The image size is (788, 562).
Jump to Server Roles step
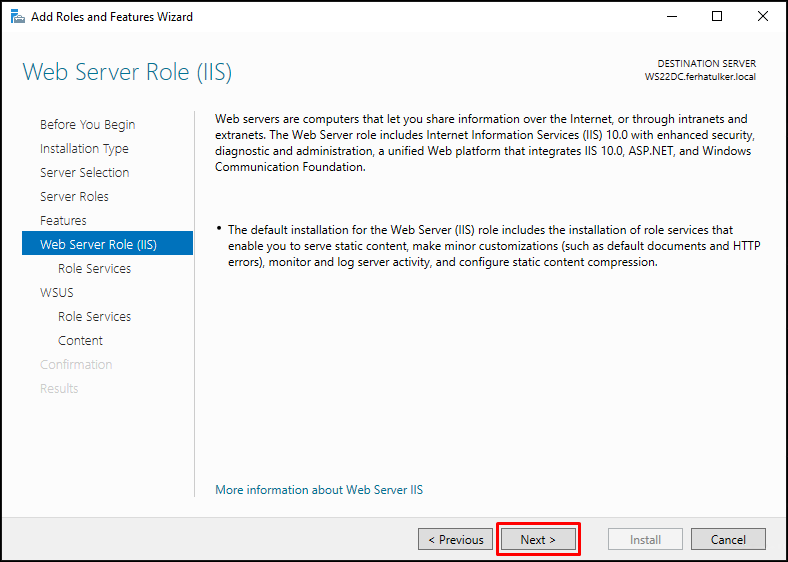[74, 197]
